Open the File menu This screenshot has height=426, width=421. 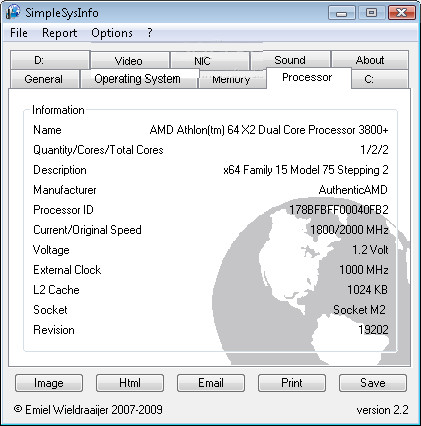pos(19,33)
